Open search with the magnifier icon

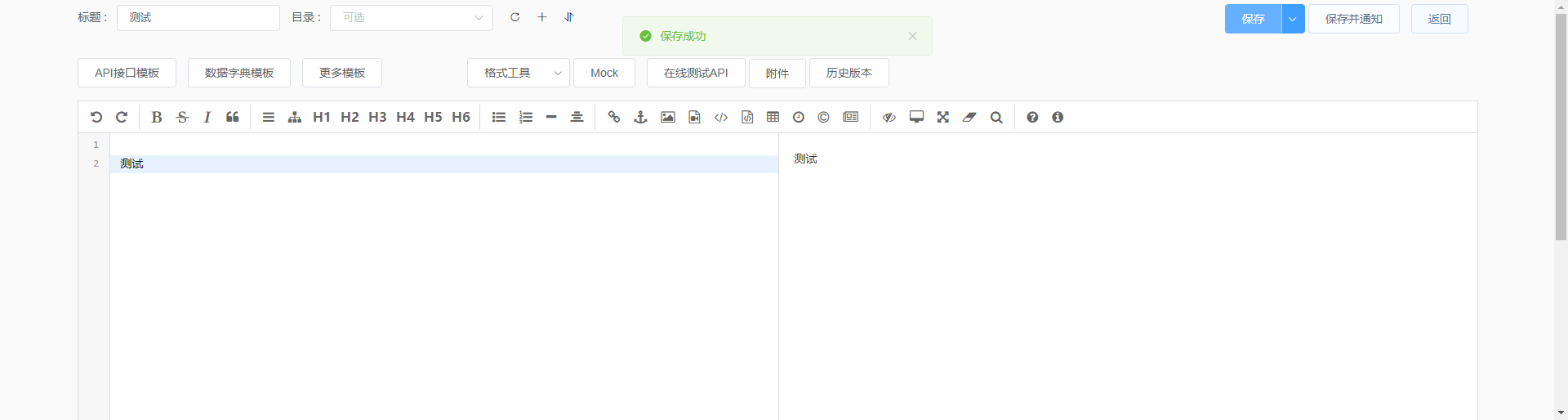[x=996, y=117]
